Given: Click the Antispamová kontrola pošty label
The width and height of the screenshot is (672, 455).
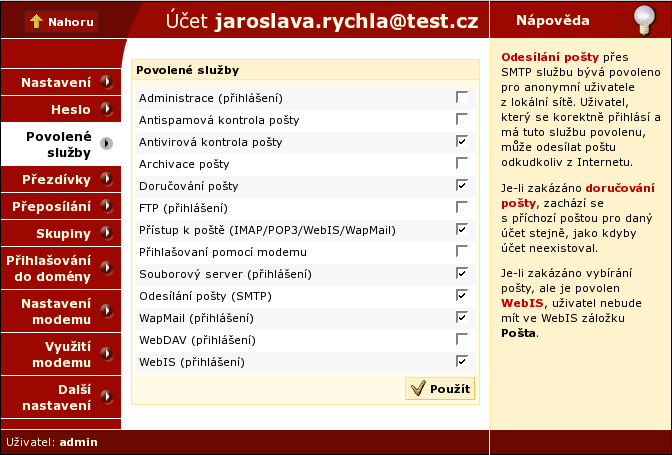Looking at the screenshot, I should (x=219, y=120).
